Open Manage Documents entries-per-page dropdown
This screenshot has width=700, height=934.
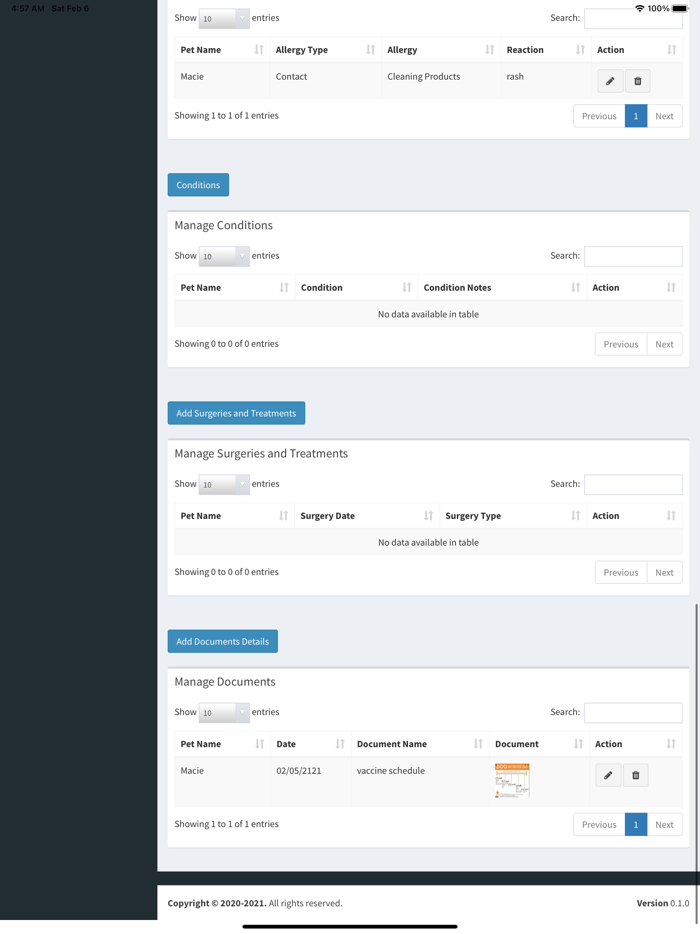(x=224, y=712)
